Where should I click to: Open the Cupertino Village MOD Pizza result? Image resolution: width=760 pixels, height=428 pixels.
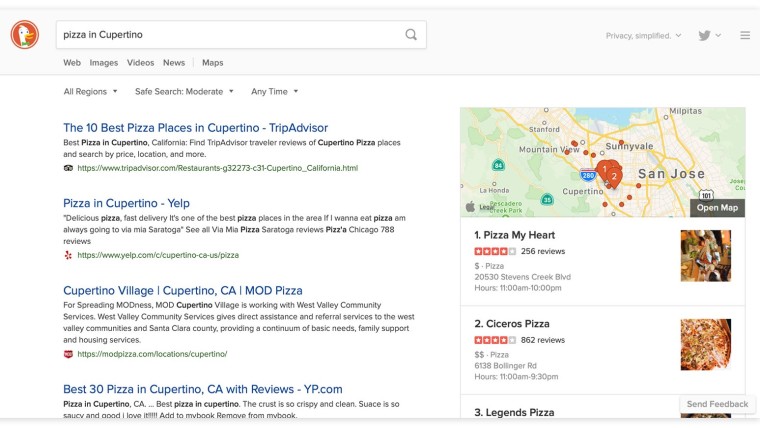[183, 290]
